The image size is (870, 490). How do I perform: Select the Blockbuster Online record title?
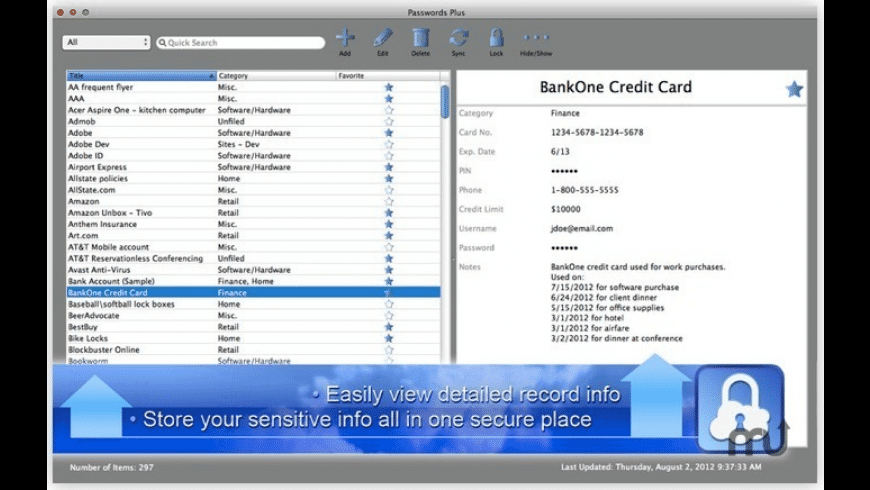pyautogui.click(x=104, y=350)
